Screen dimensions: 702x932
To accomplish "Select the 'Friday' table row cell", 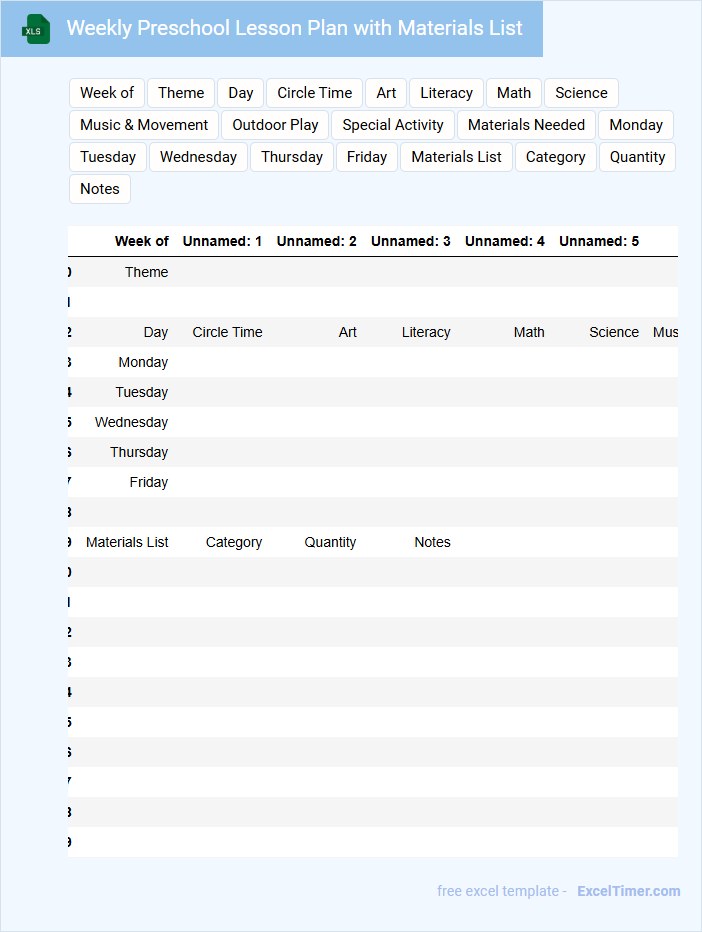I will coord(149,482).
